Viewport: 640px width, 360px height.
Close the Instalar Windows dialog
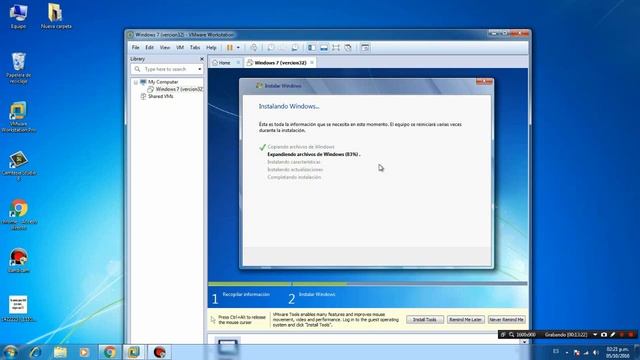(484, 82)
